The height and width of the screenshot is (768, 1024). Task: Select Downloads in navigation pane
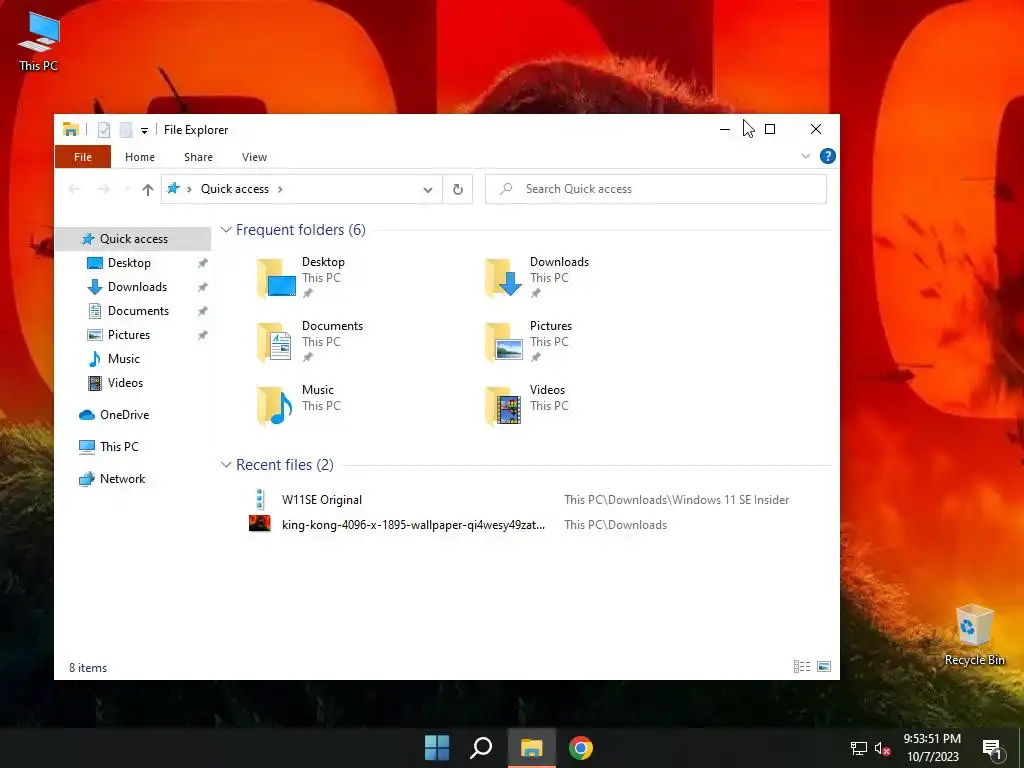coord(137,287)
